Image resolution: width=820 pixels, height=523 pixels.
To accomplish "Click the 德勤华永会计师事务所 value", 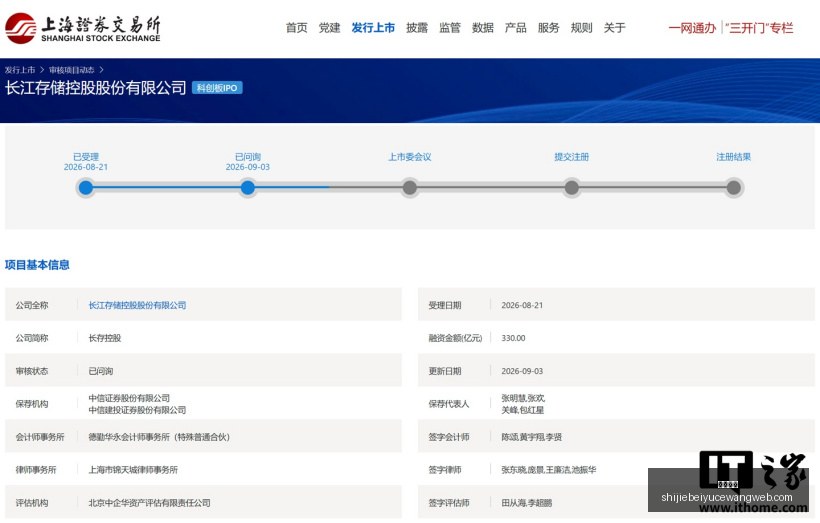I will tap(159, 437).
